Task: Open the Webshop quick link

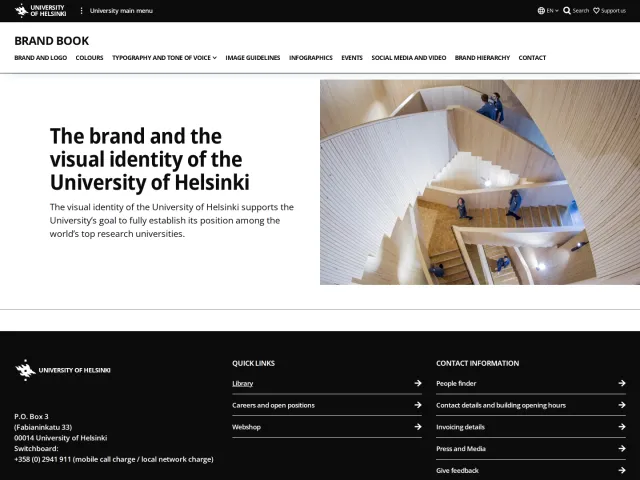Action: pos(246,427)
